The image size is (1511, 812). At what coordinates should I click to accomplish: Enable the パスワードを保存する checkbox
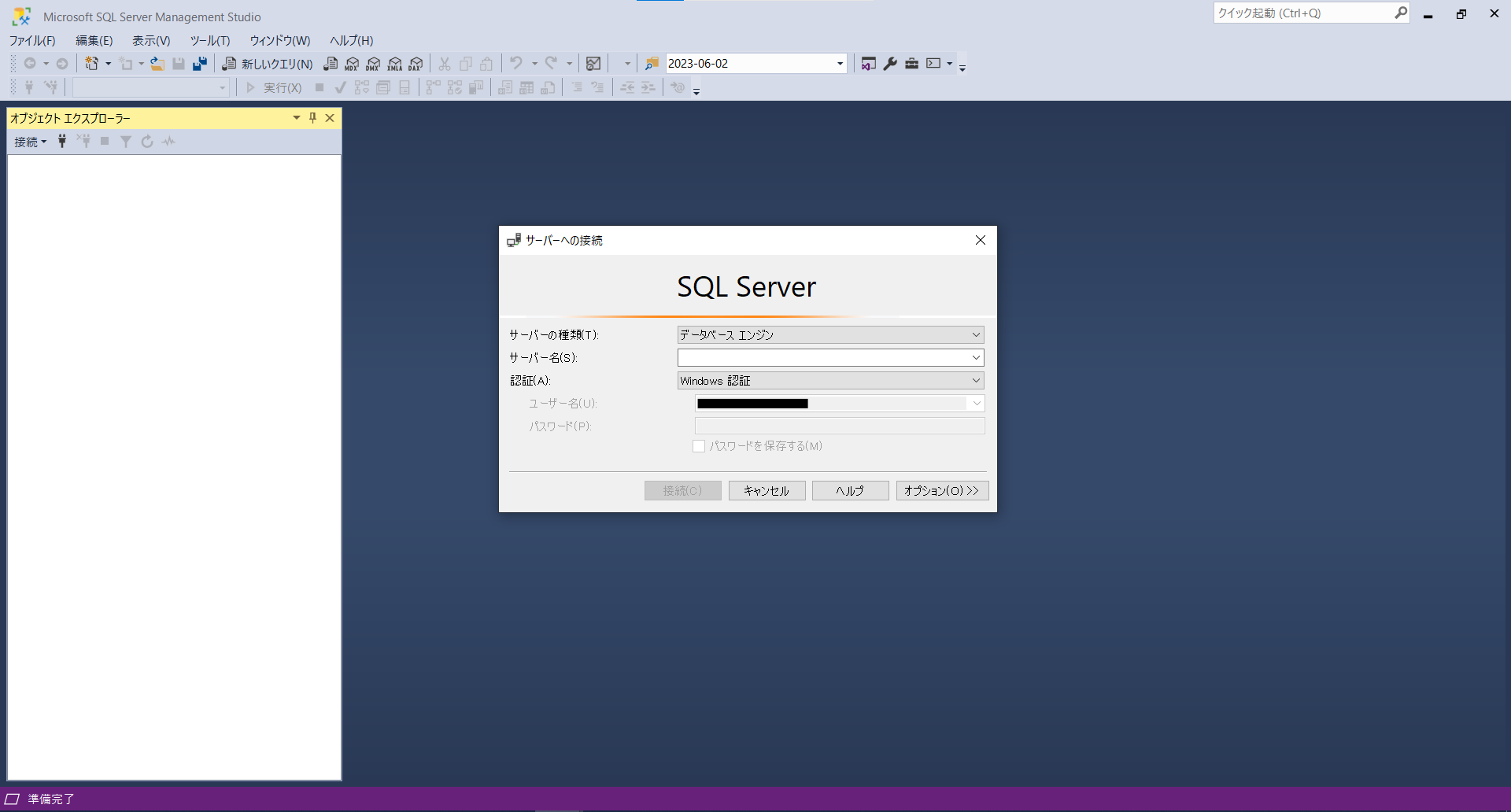pyautogui.click(x=698, y=445)
